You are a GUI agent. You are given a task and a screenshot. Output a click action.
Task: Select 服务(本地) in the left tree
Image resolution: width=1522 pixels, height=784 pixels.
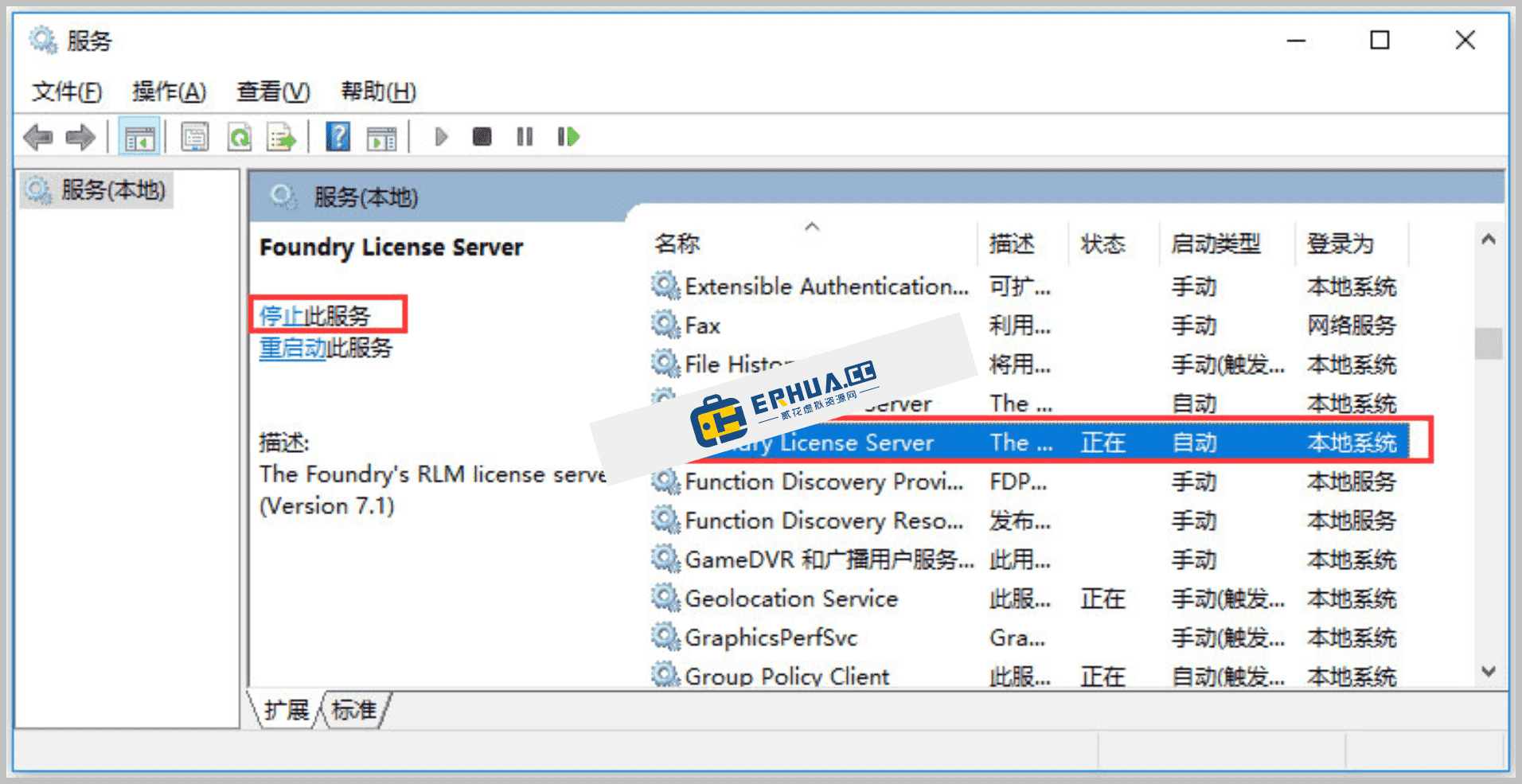[112, 190]
